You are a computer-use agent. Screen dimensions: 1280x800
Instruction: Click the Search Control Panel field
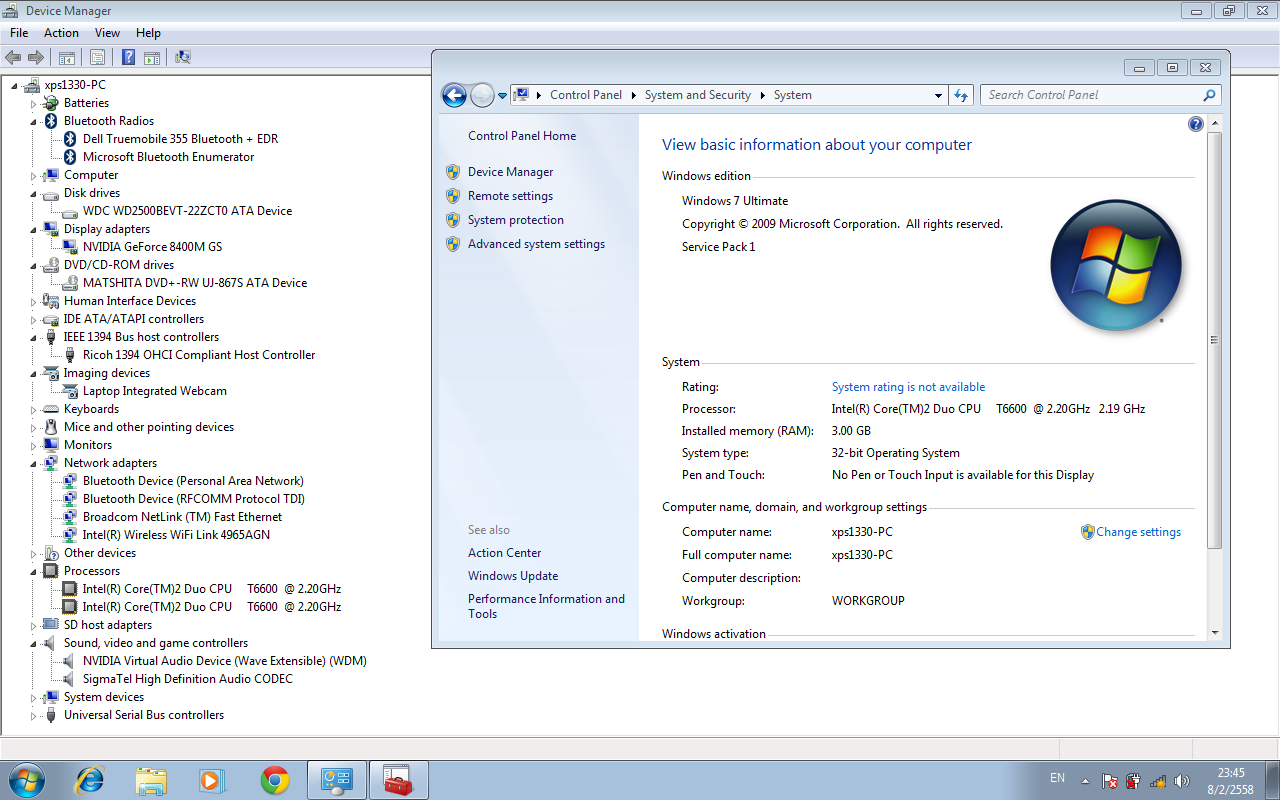click(x=1100, y=95)
